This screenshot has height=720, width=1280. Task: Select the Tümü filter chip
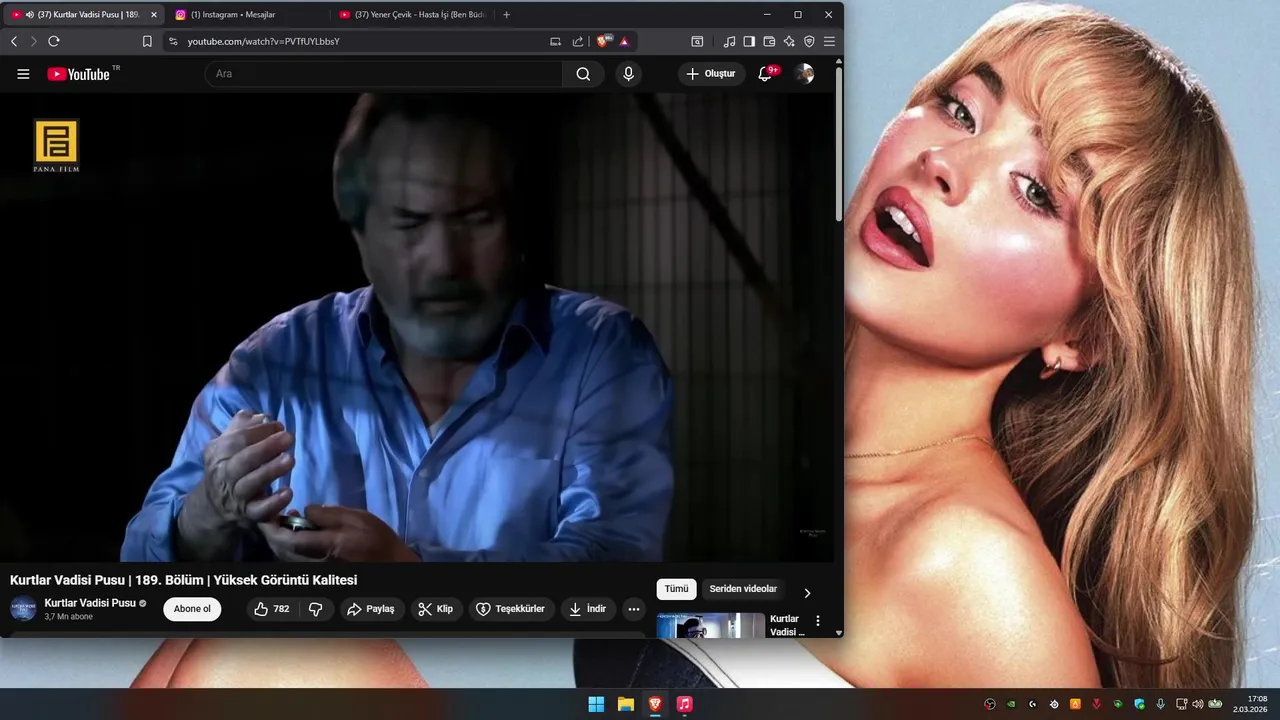click(x=676, y=589)
